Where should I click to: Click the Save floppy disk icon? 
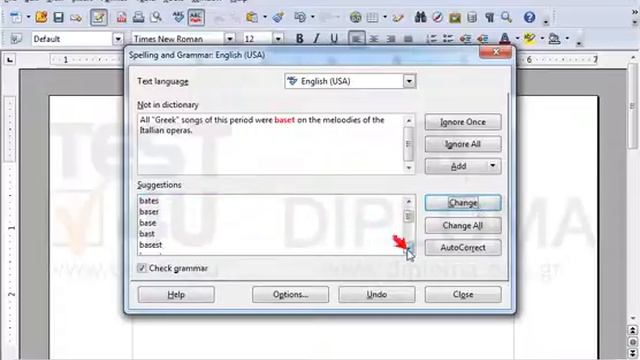coord(58,17)
